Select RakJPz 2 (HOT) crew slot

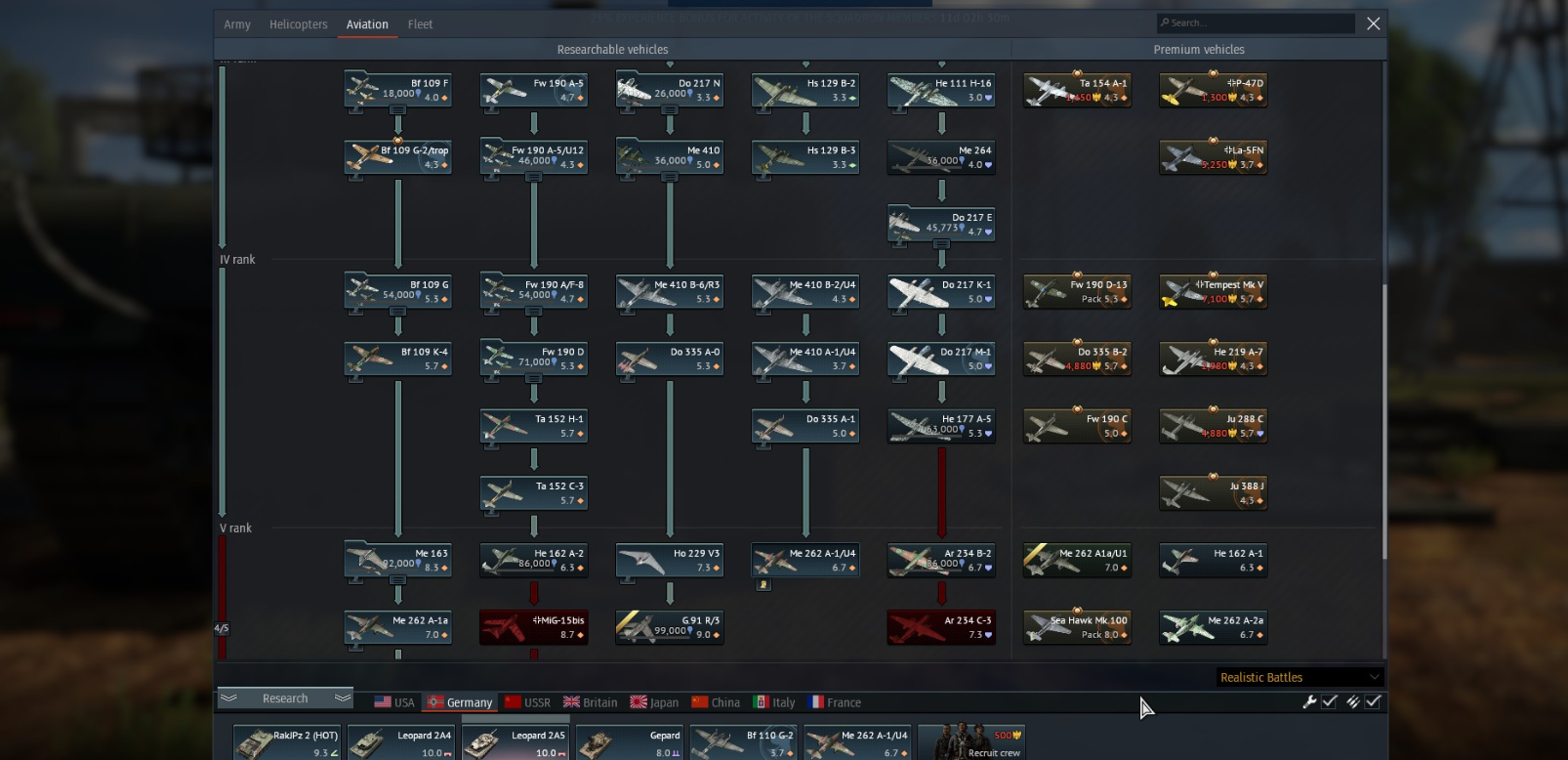tap(286, 742)
